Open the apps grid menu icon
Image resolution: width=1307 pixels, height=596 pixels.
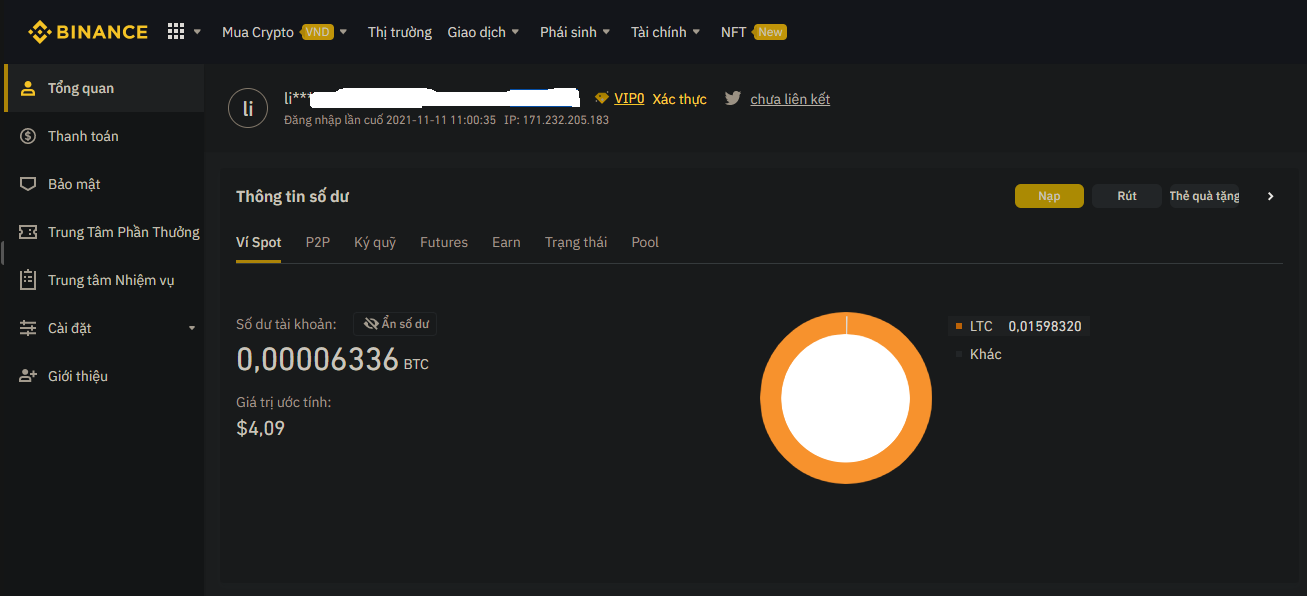pyautogui.click(x=176, y=32)
